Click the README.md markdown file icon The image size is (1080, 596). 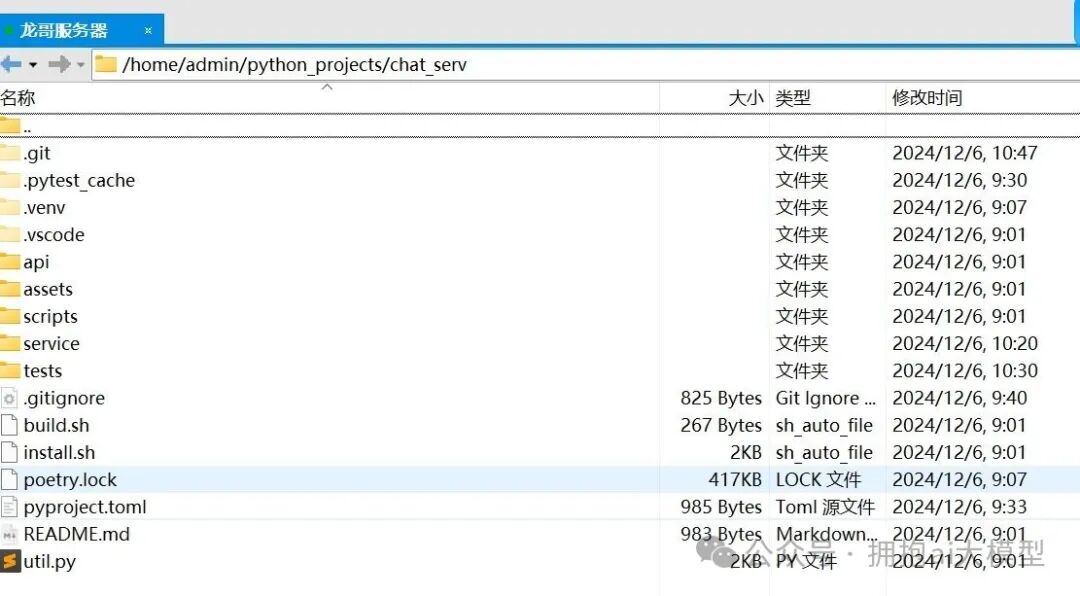coord(9,534)
